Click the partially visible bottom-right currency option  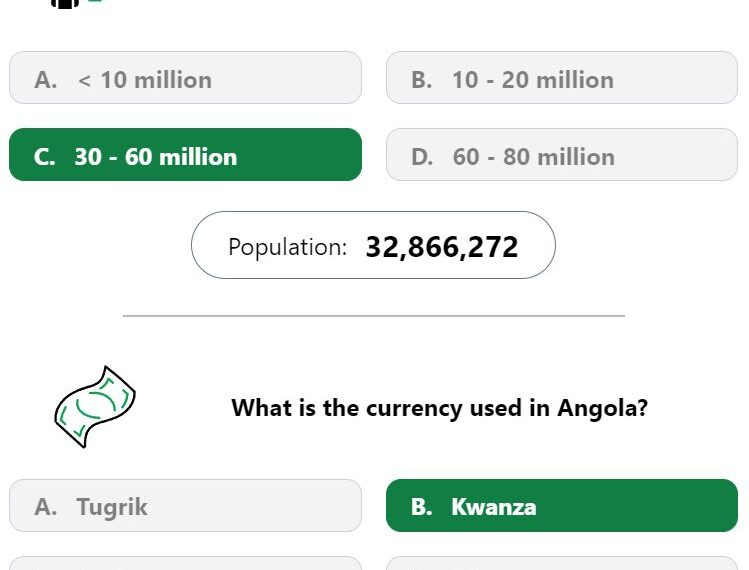[x=562, y=563]
